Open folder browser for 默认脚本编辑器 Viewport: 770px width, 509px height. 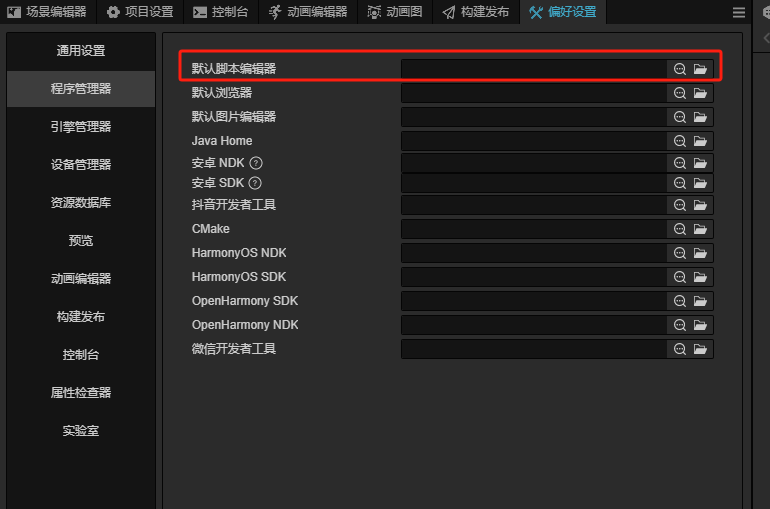click(x=700, y=69)
